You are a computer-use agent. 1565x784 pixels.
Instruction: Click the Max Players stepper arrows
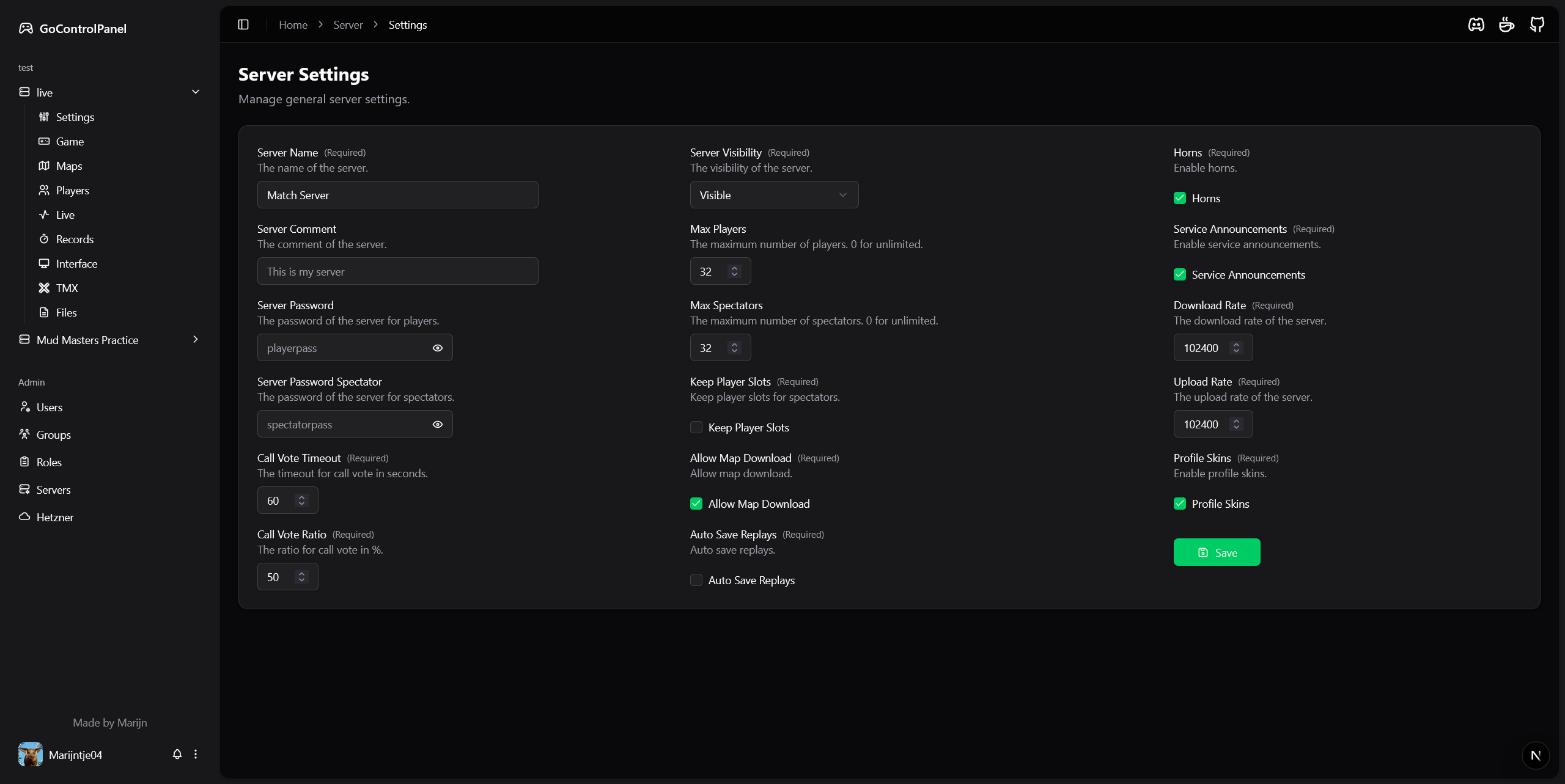click(735, 271)
